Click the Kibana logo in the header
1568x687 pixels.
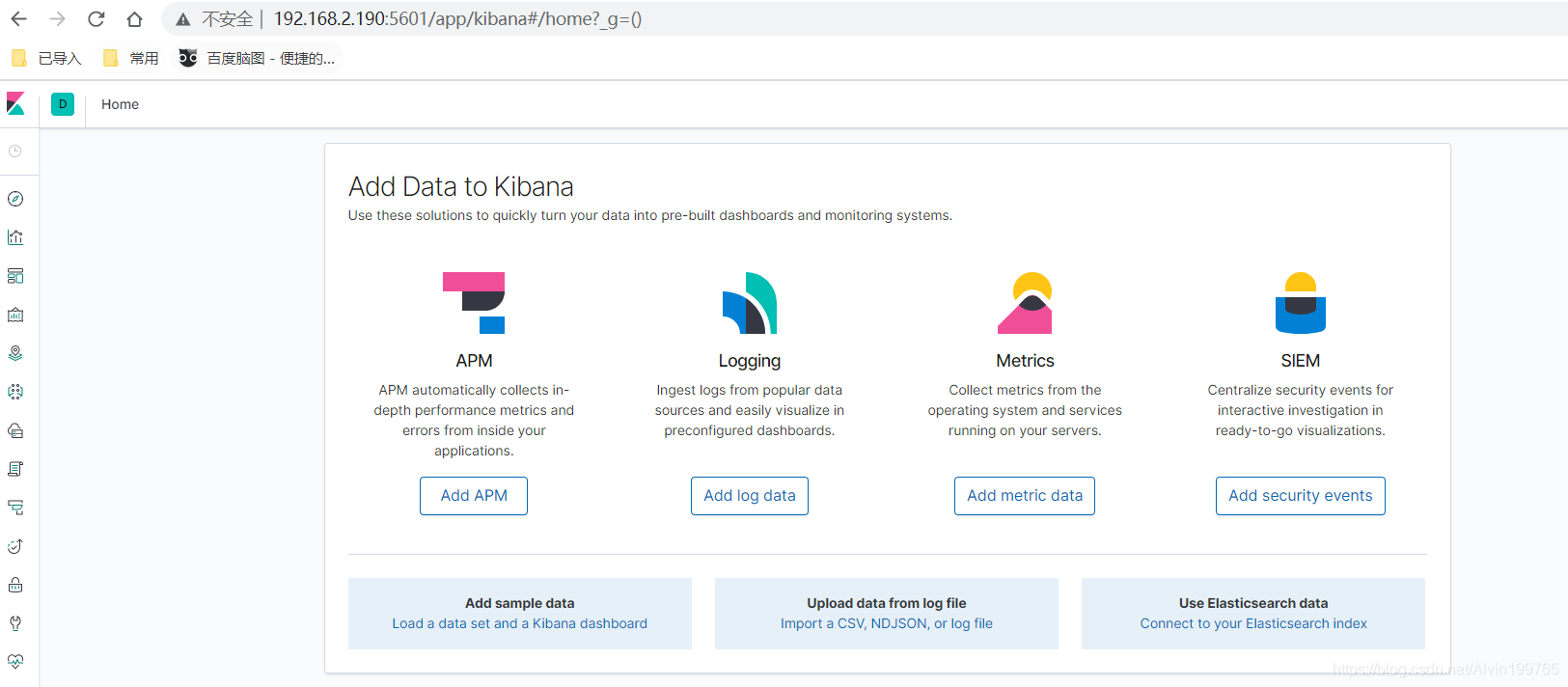pyautogui.click(x=15, y=103)
